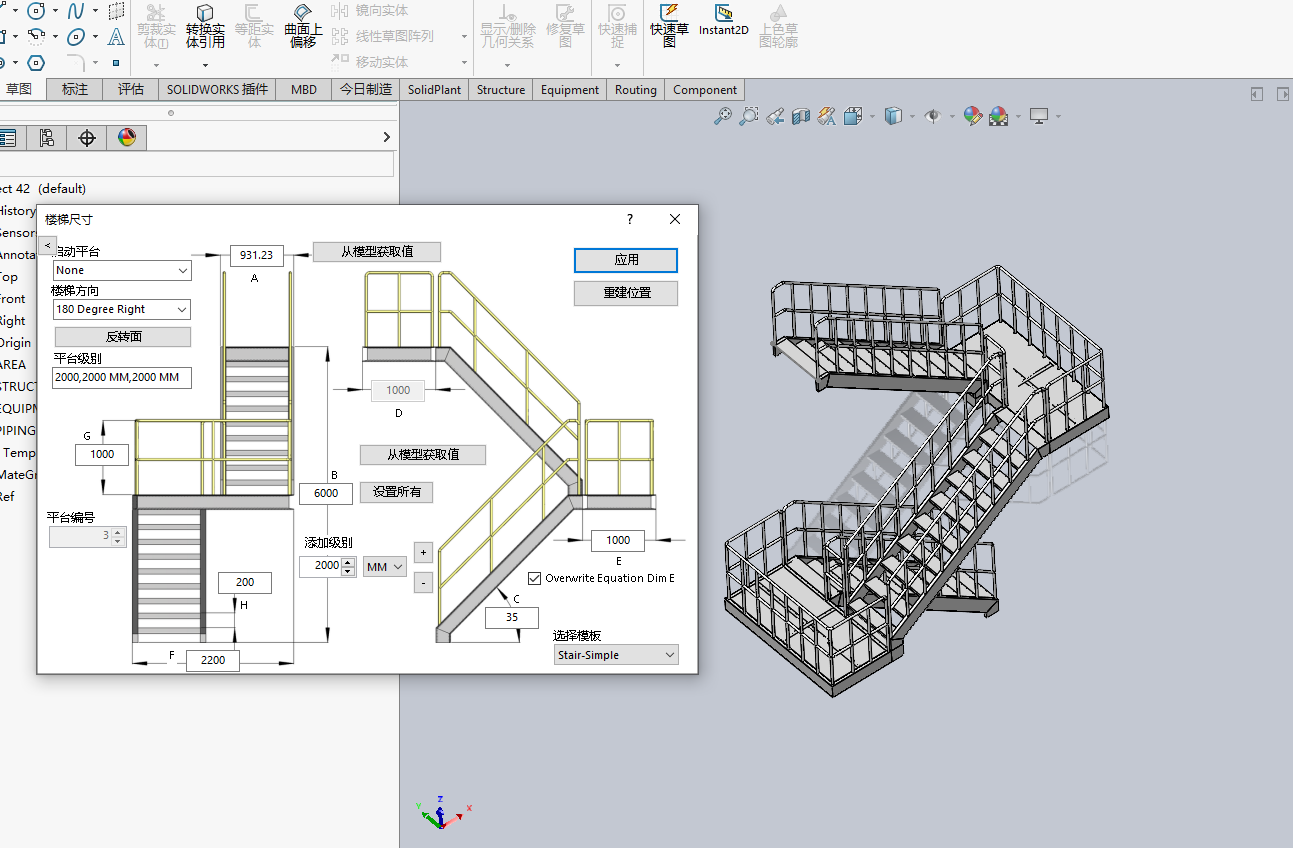The image size is (1293, 848).
Task: Switch to the Structure tab
Action: pyautogui.click(x=500, y=90)
